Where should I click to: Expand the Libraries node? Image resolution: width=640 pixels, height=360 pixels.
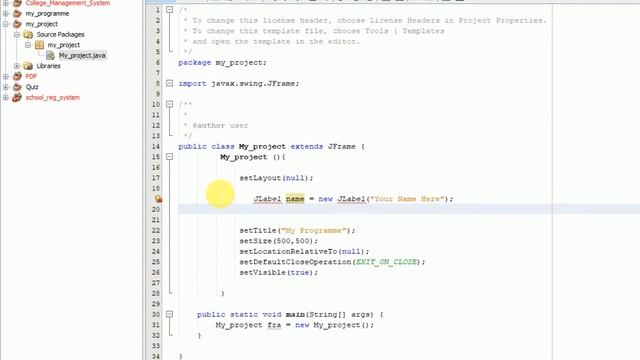(17, 66)
